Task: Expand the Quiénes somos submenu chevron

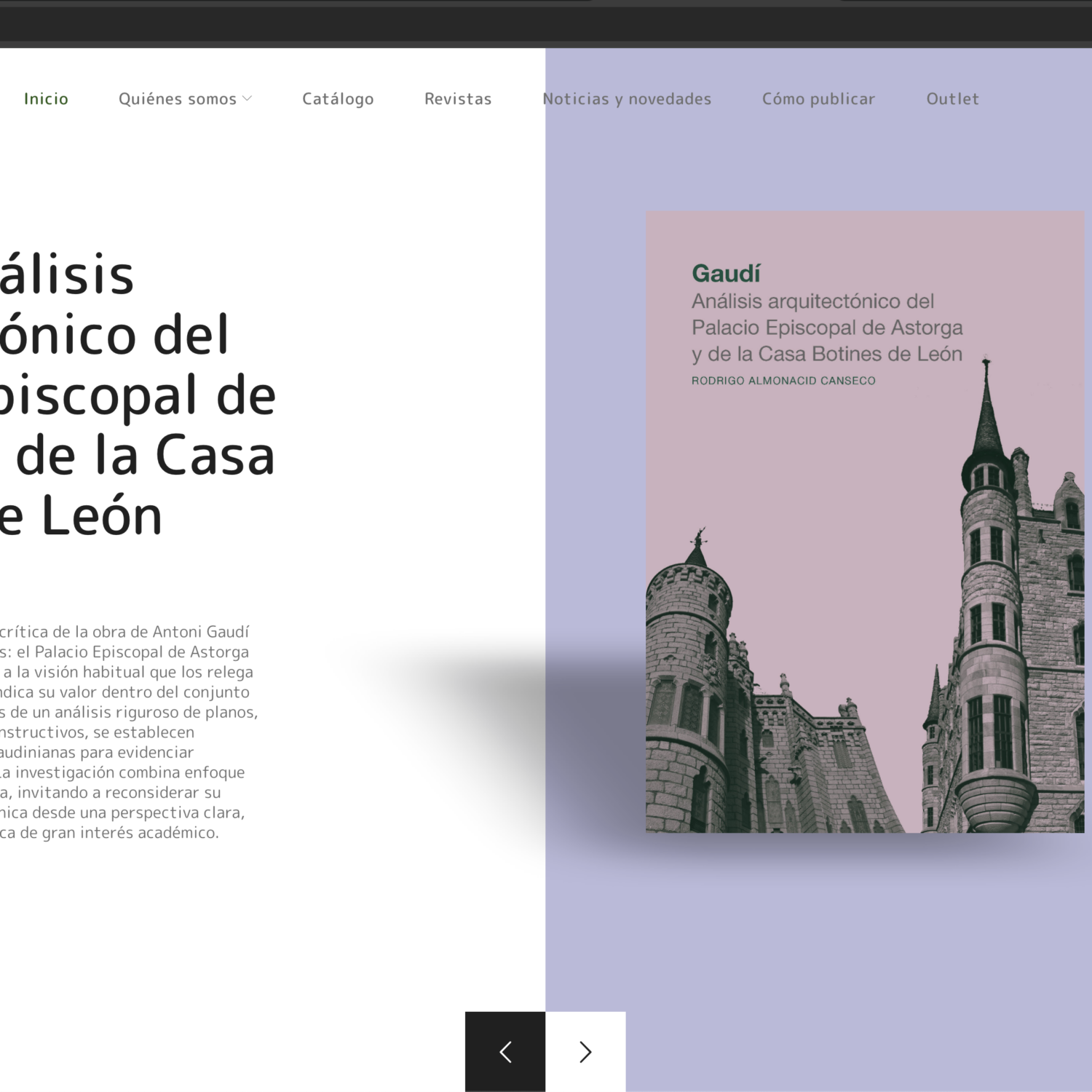Action: [247, 98]
